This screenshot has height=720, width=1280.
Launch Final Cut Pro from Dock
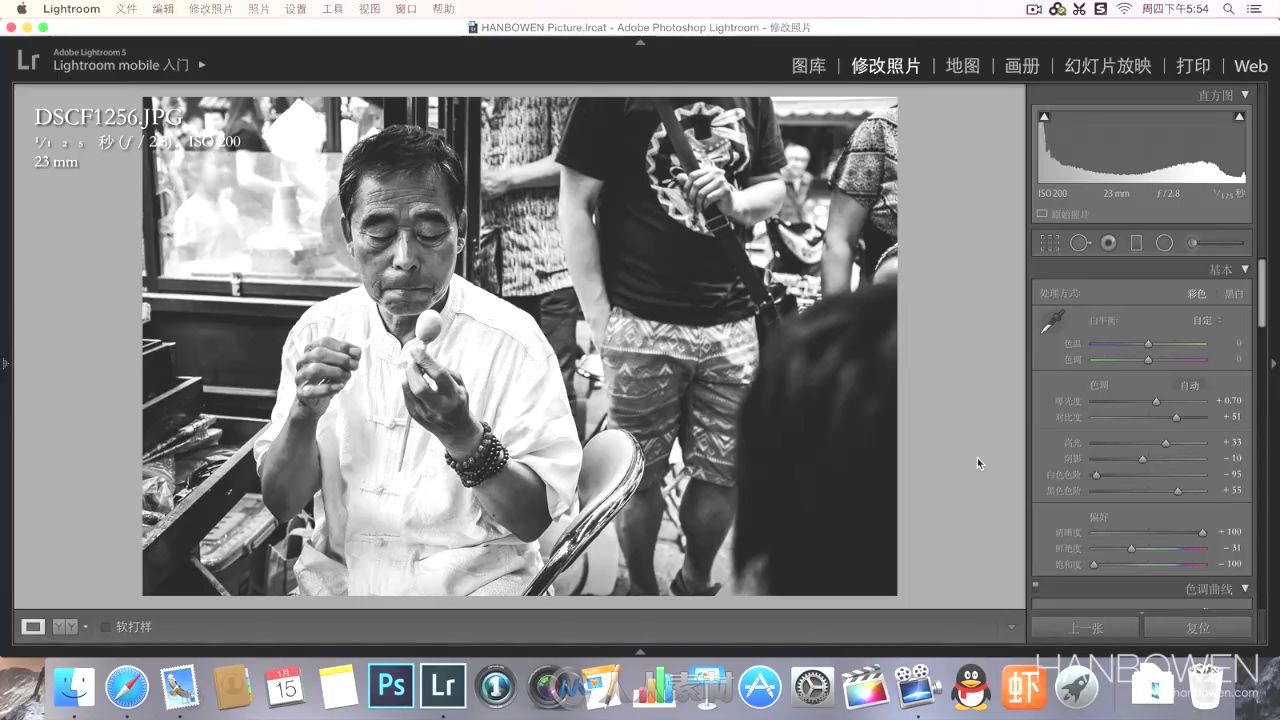[x=866, y=687]
